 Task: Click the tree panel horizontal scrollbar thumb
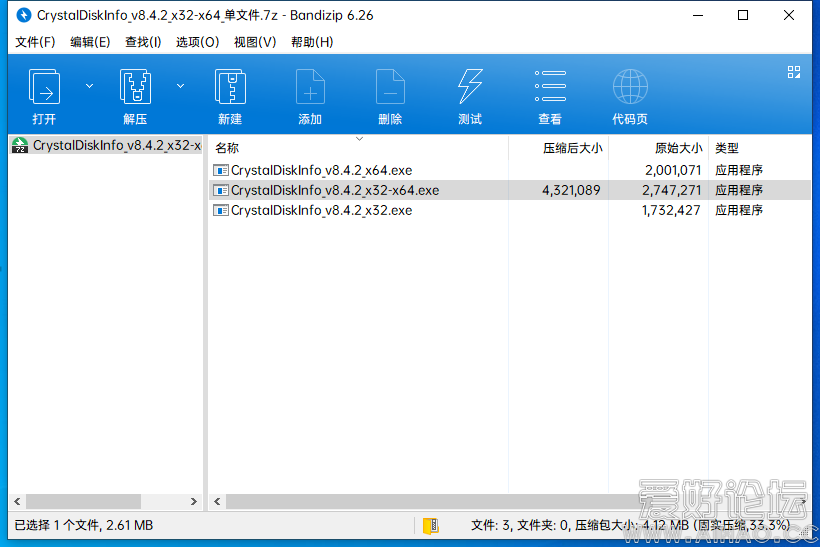coord(83,502)
